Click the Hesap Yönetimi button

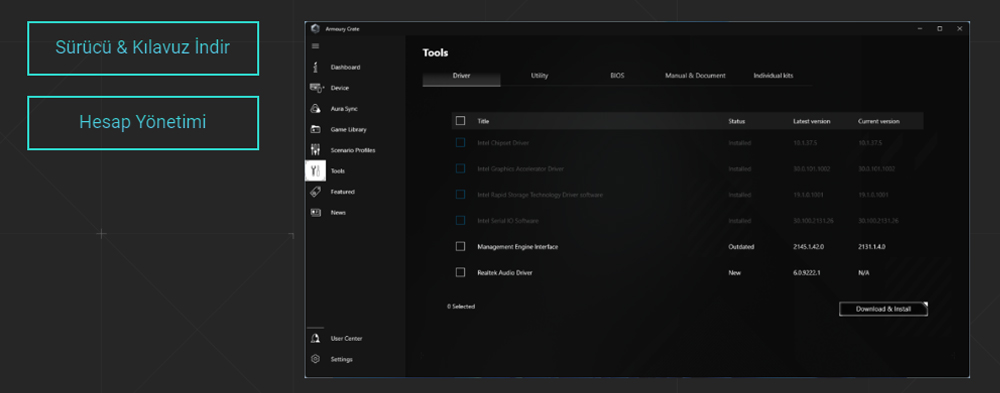click(143, 122)
